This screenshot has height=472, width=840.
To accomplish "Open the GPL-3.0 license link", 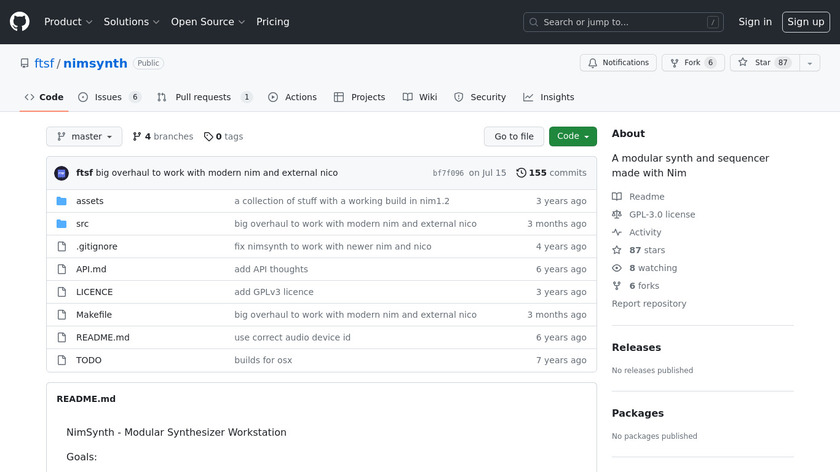I will (x=661, y=215).
